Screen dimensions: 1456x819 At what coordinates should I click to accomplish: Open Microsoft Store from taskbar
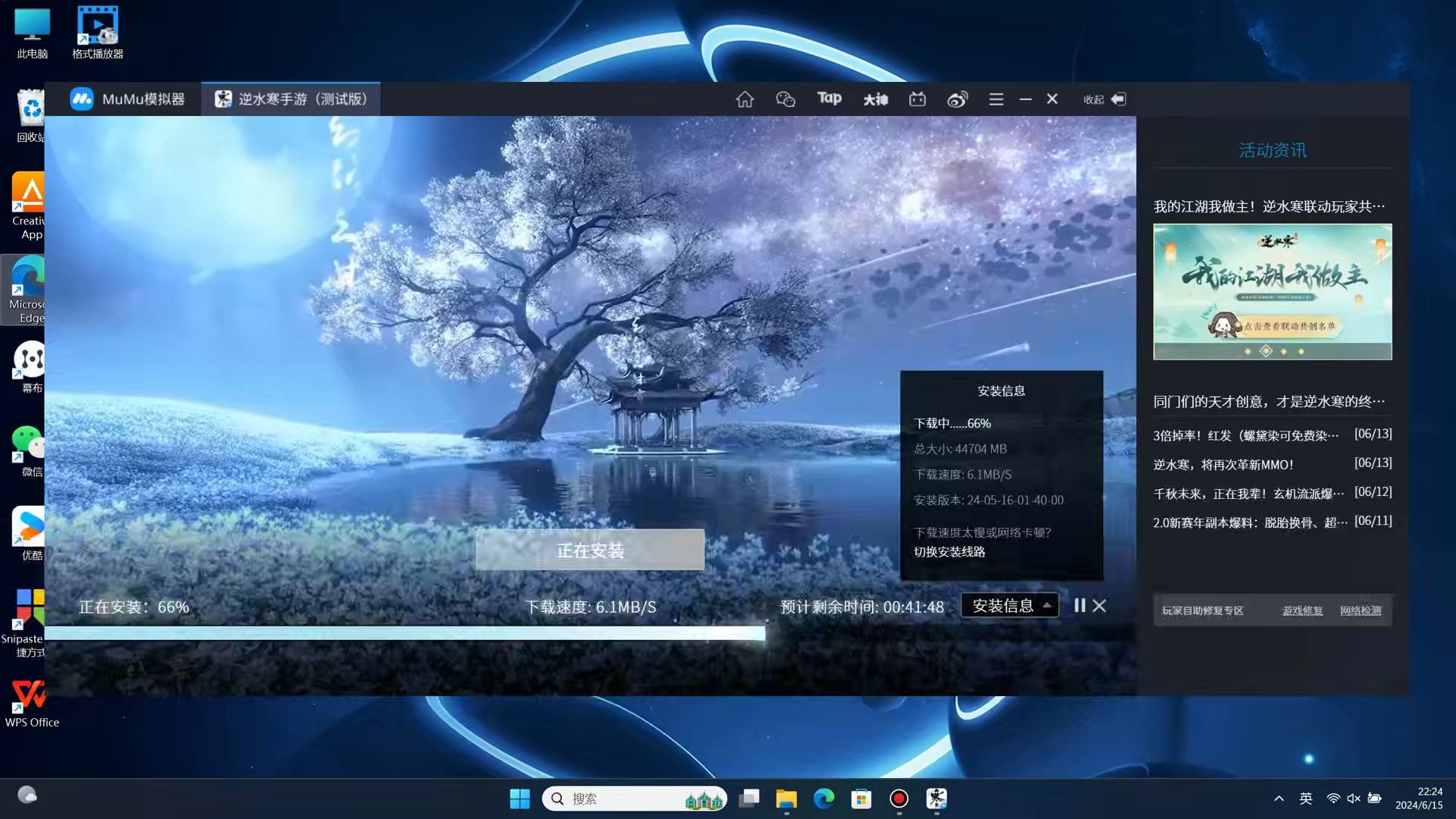point(861,799)
